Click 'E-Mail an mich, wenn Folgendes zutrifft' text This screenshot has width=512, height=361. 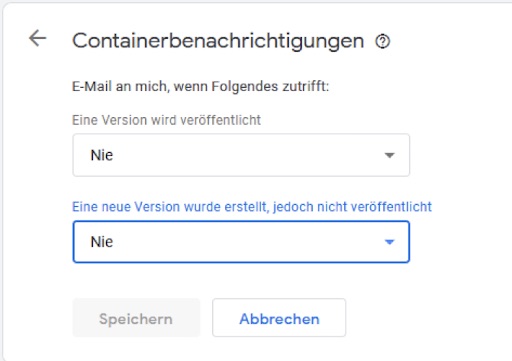click(x=200, y=87)
